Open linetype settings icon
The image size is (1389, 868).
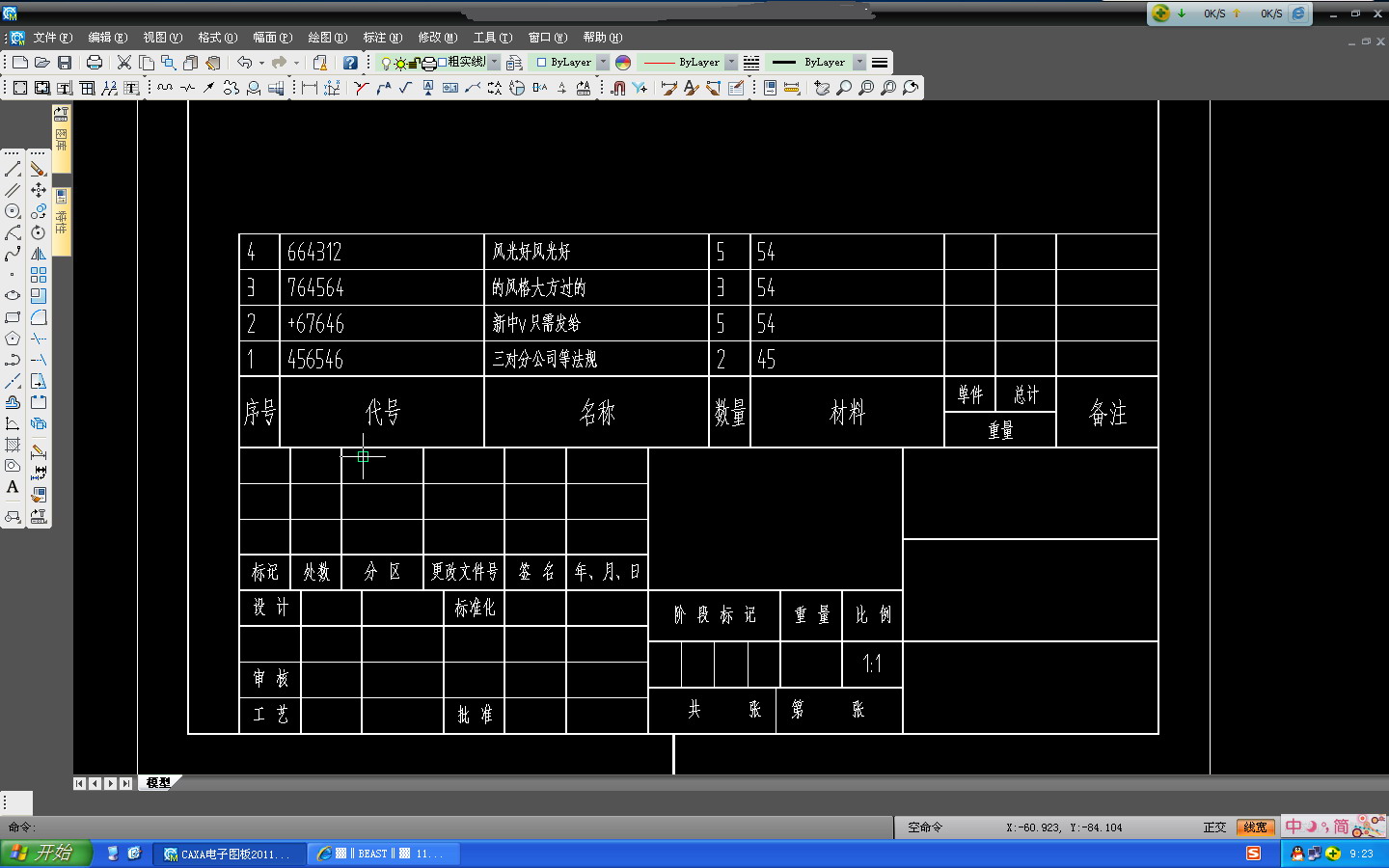pyautogui.click(x=751, y=63)
